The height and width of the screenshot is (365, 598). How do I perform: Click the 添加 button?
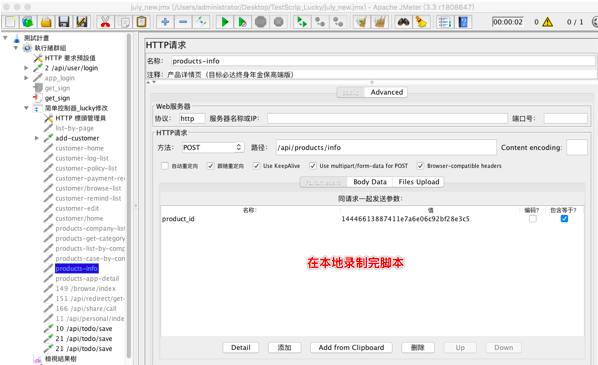point(285,347)
